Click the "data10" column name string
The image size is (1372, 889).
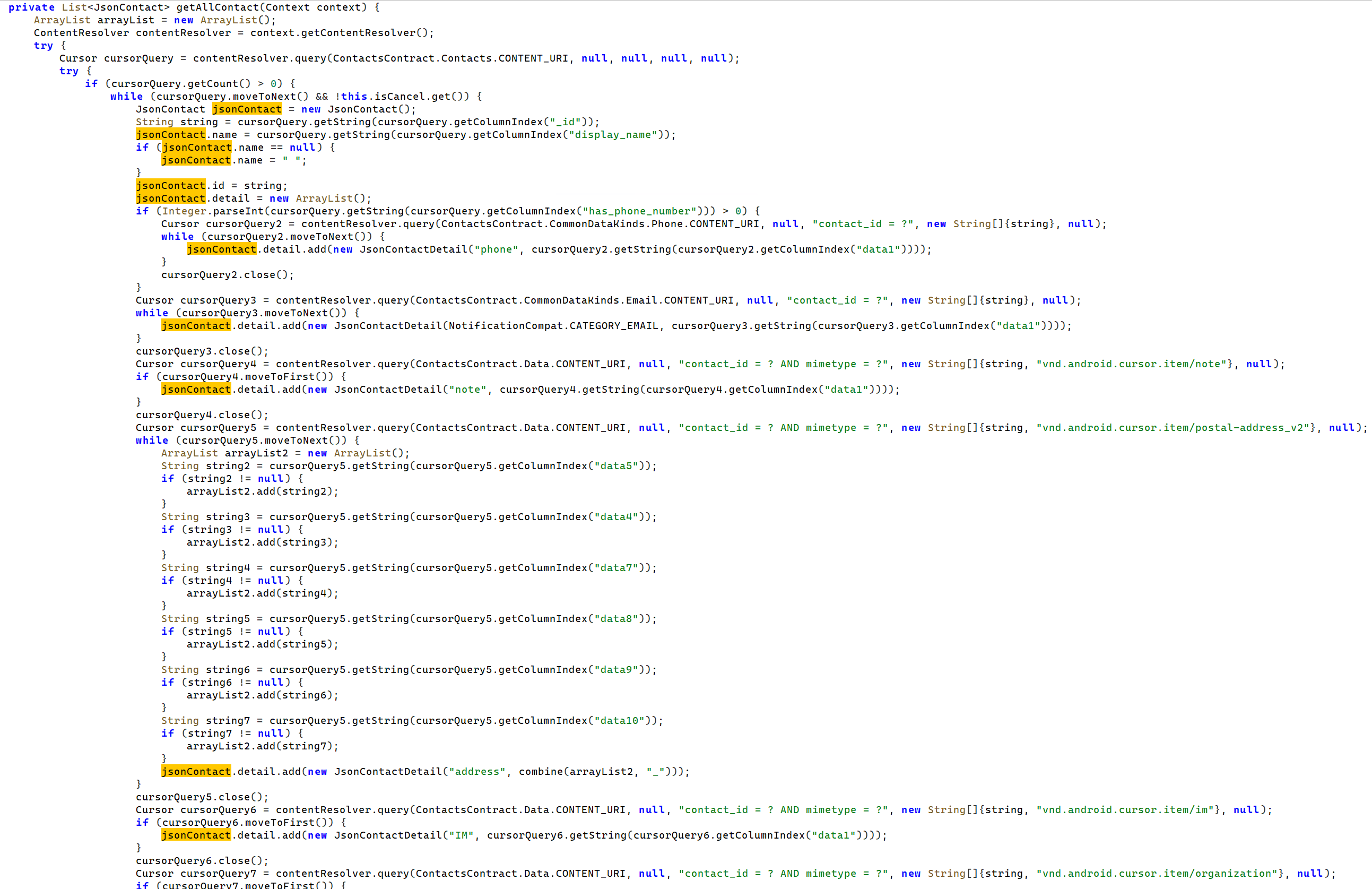[620, 721]
